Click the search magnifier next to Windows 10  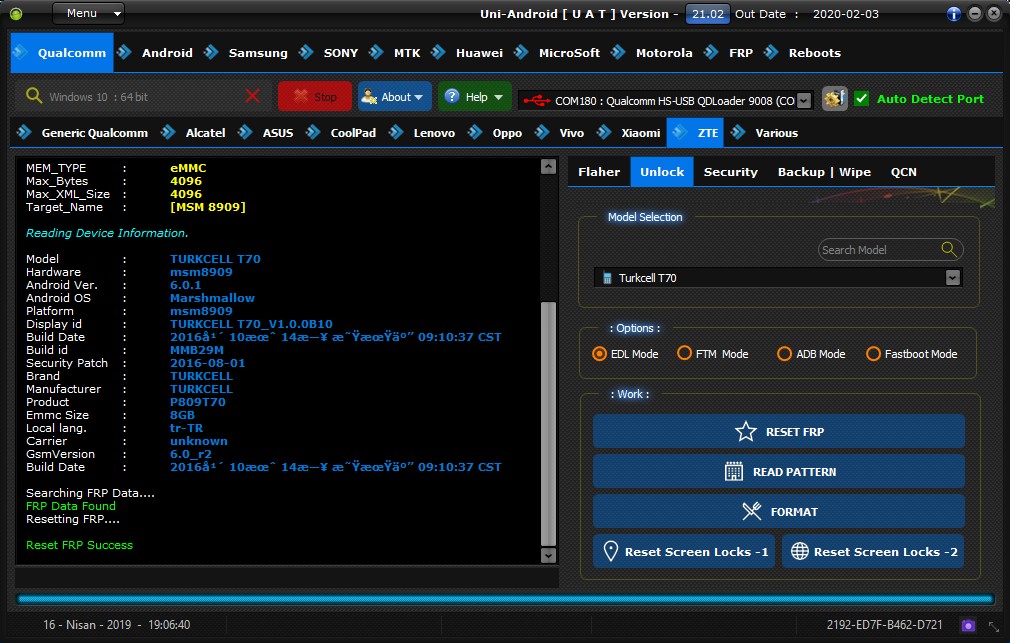(33, 96)
